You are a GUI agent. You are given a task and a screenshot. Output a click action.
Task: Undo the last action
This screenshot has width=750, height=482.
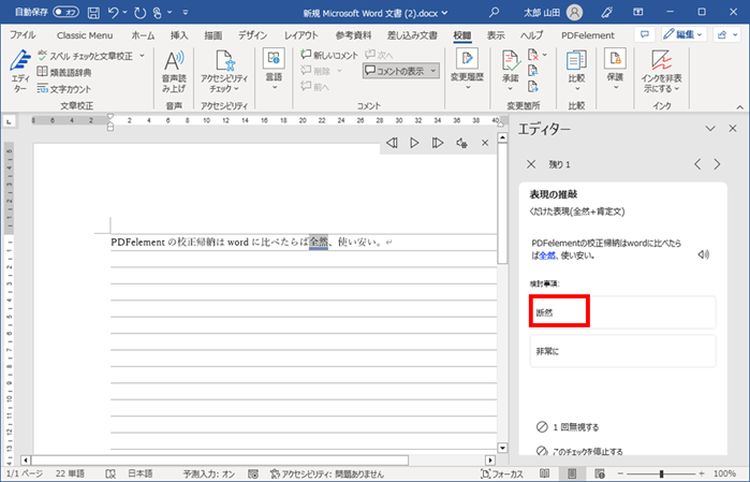click(113, 12)
